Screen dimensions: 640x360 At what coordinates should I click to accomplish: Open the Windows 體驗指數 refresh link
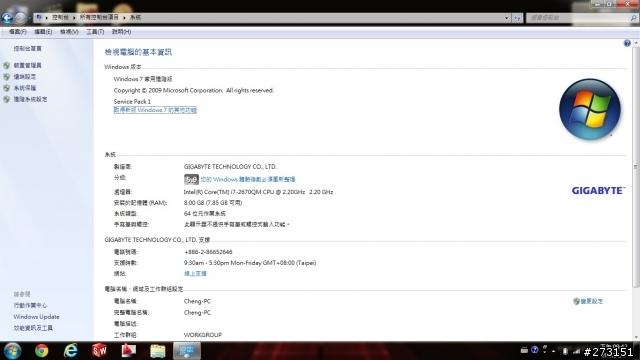click(x=248, y=179)
